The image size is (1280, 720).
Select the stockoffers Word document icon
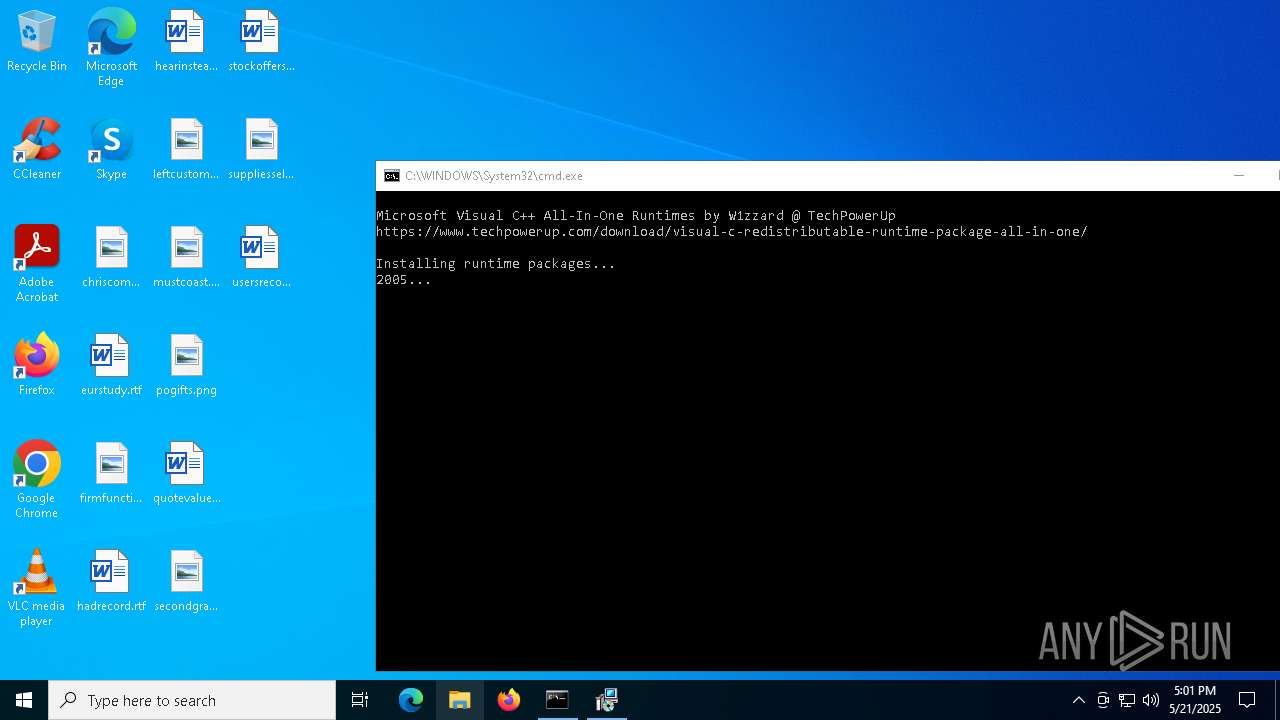click(261, 42)
